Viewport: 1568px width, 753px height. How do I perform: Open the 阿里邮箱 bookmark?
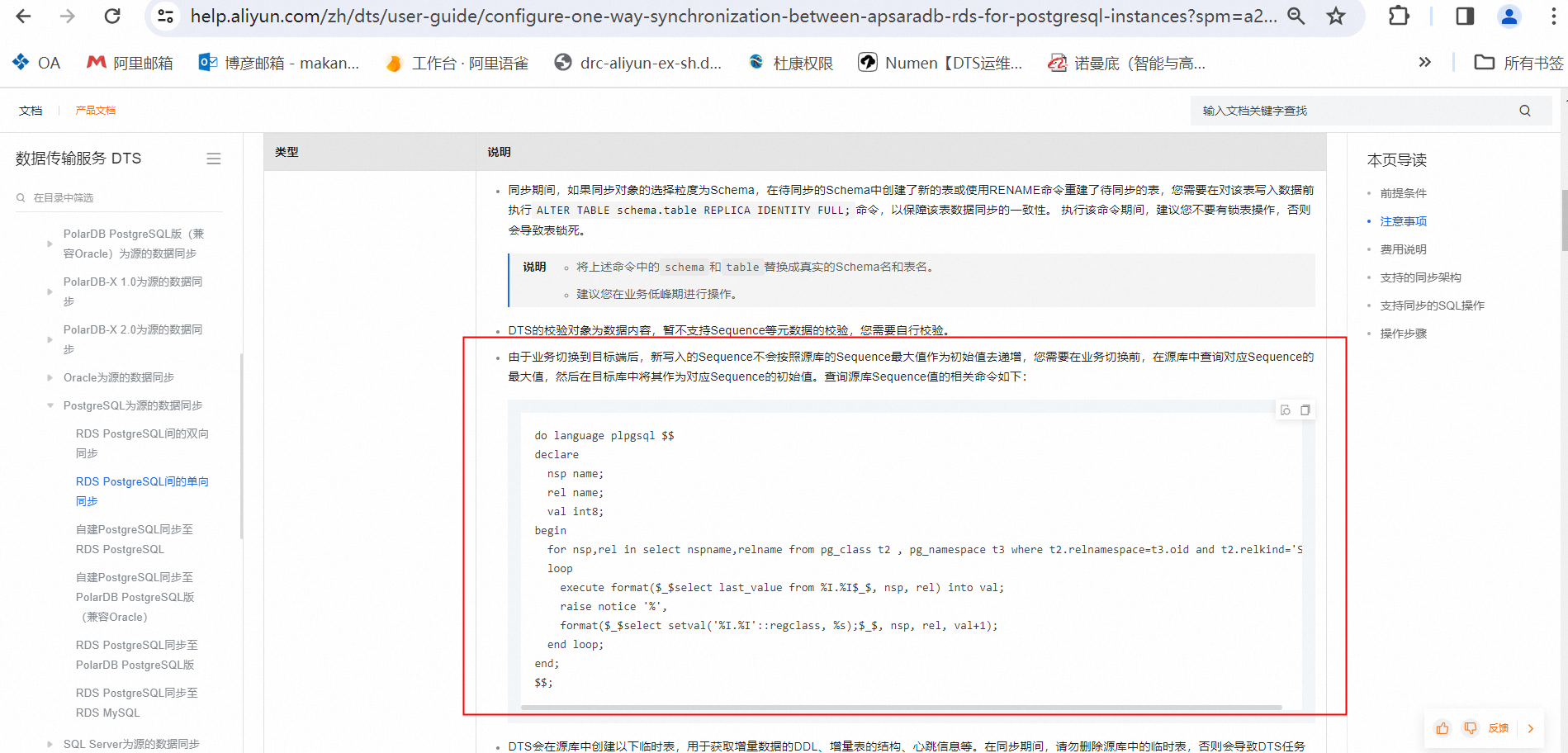pyautogui.click(x=130, y=63)
